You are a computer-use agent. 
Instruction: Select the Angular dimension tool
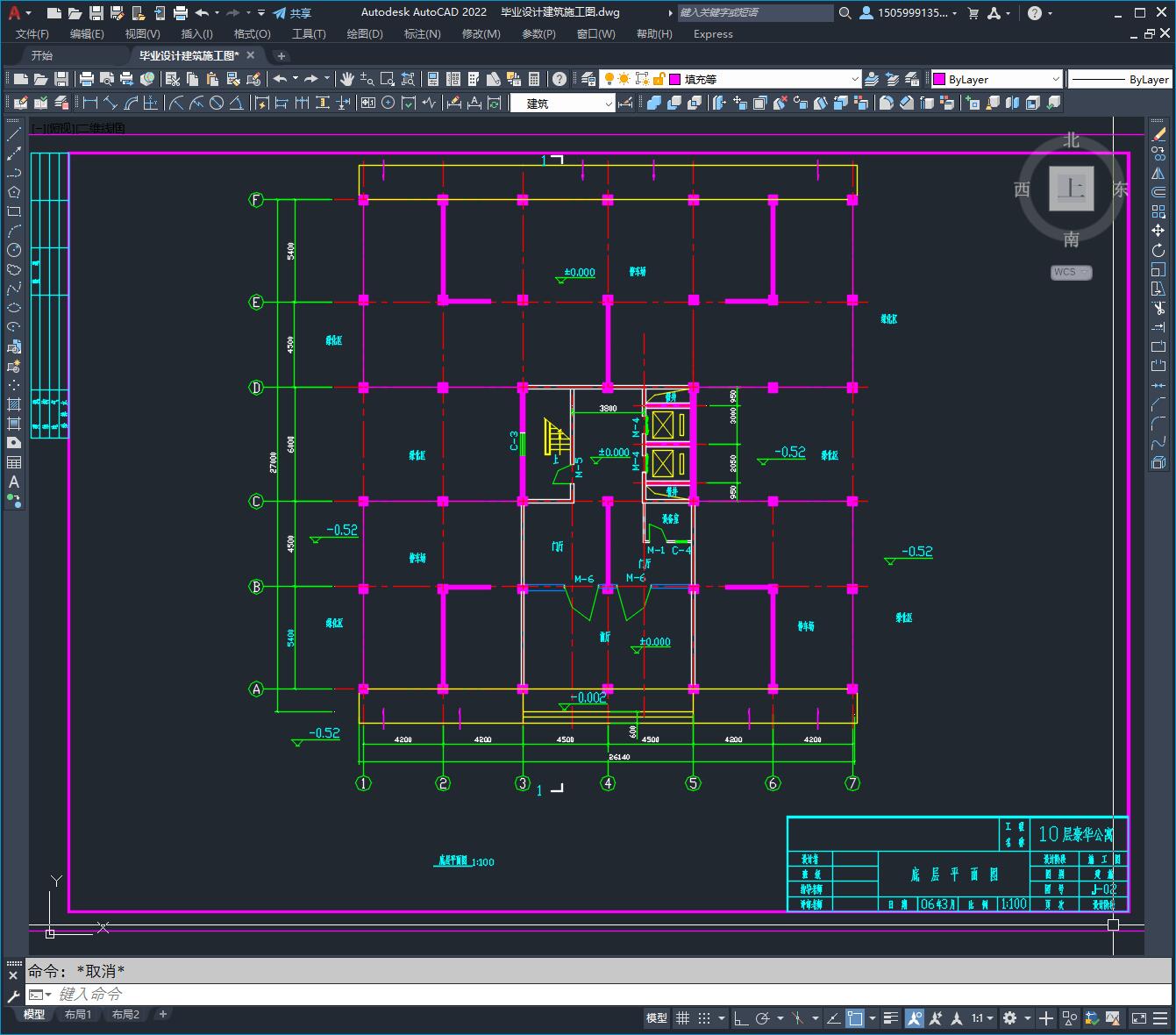point(236,103)
